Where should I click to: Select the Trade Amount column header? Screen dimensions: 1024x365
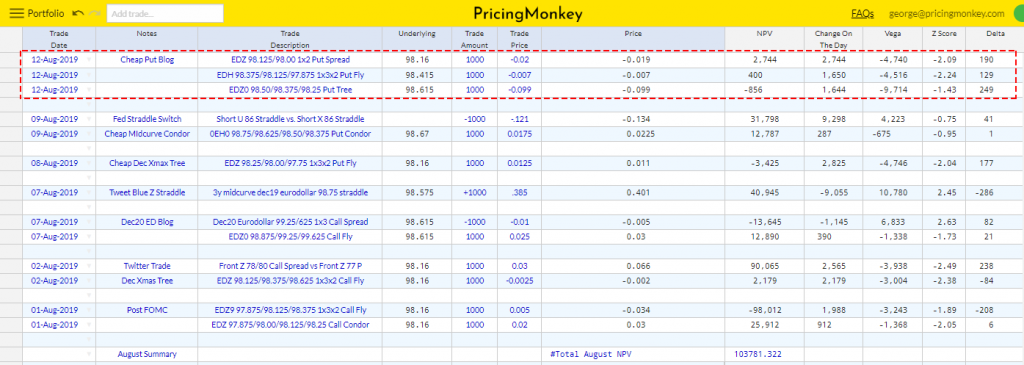click(x=474, y=39)
